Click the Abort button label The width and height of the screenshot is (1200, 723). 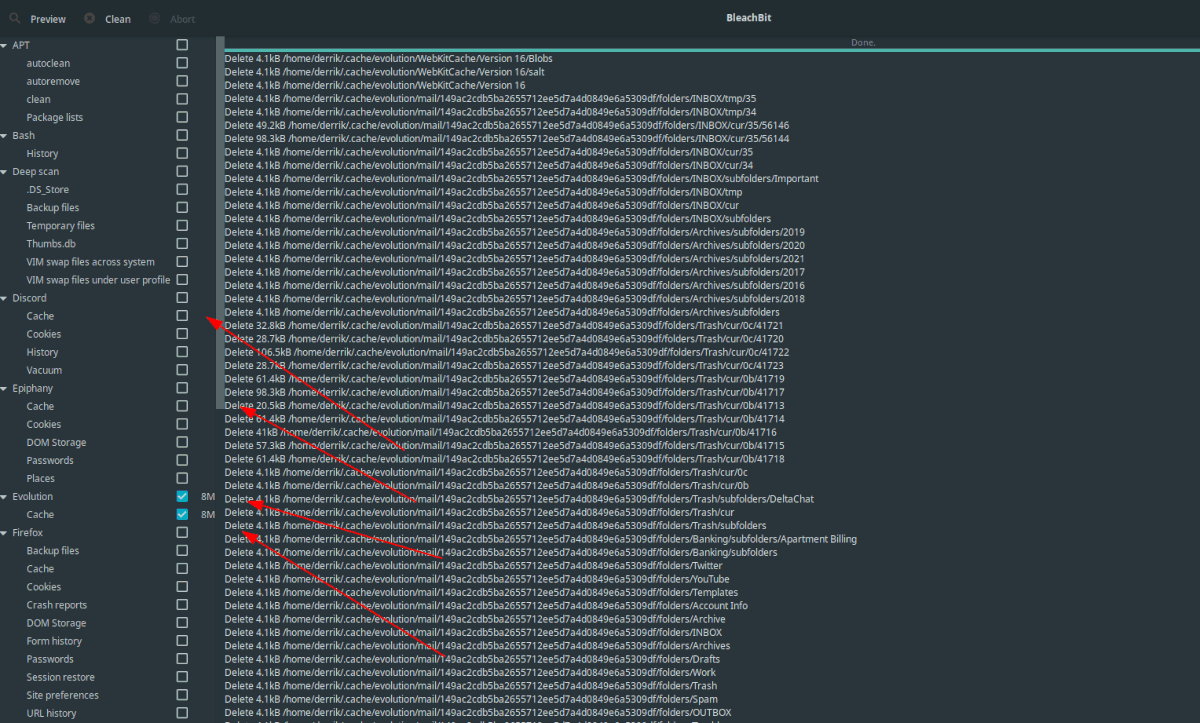[x=182, y=19]
